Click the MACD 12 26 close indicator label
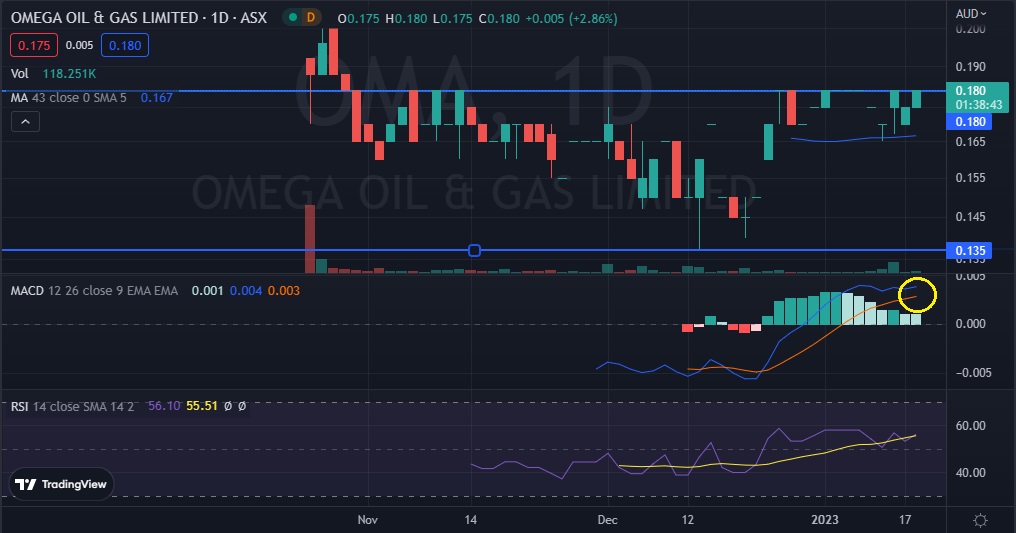The image size is (1016, 533). [x=94, y=291]
